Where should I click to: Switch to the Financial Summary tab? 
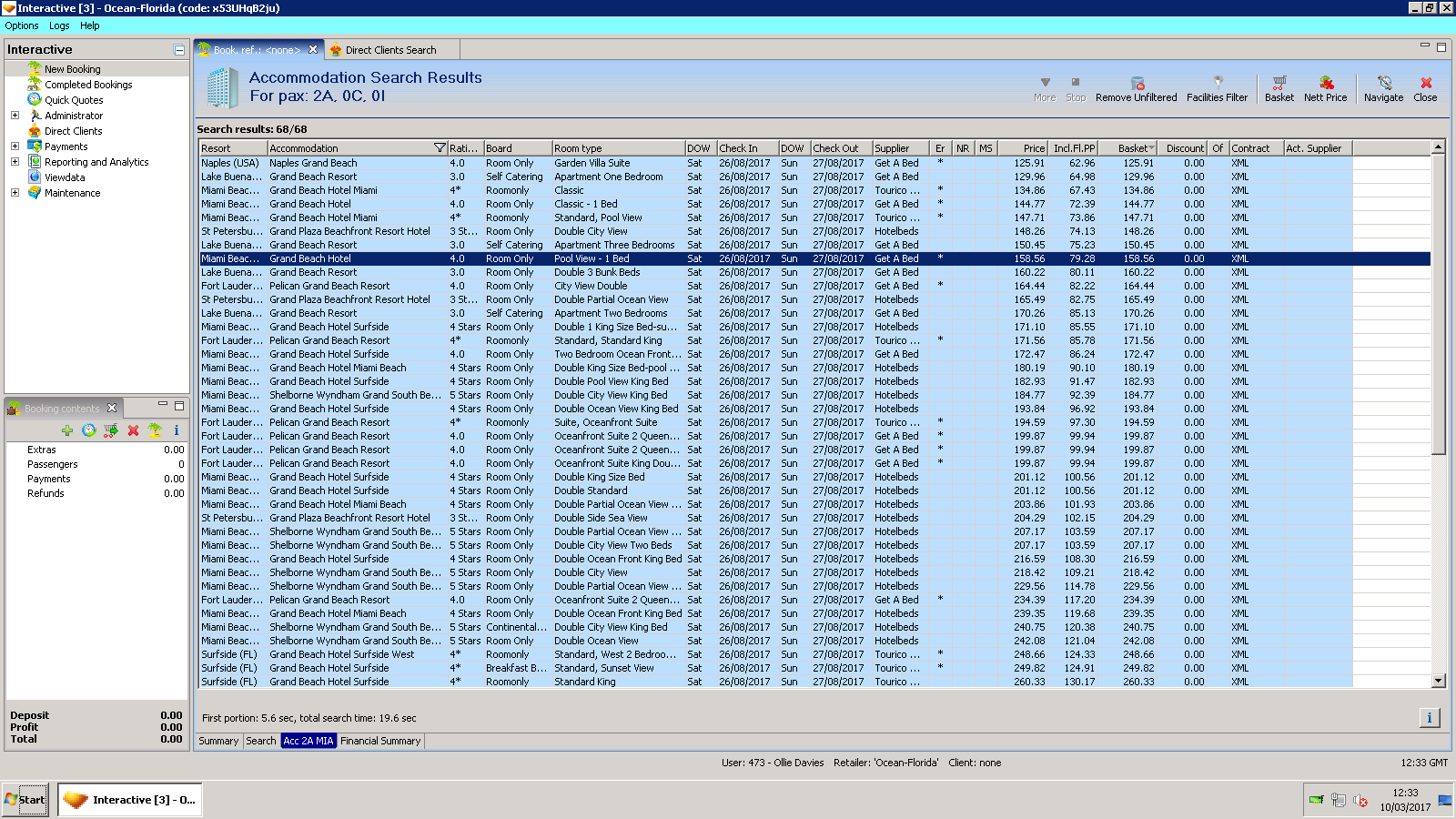point(380,741)
